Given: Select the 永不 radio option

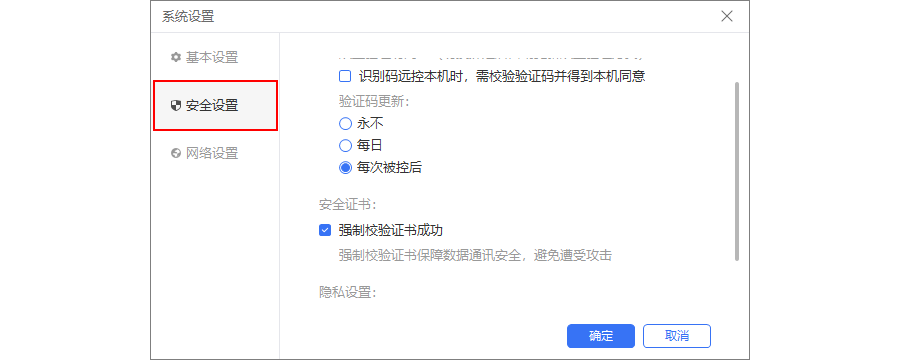Looking at the screenshot, I should tap(345, 123).
